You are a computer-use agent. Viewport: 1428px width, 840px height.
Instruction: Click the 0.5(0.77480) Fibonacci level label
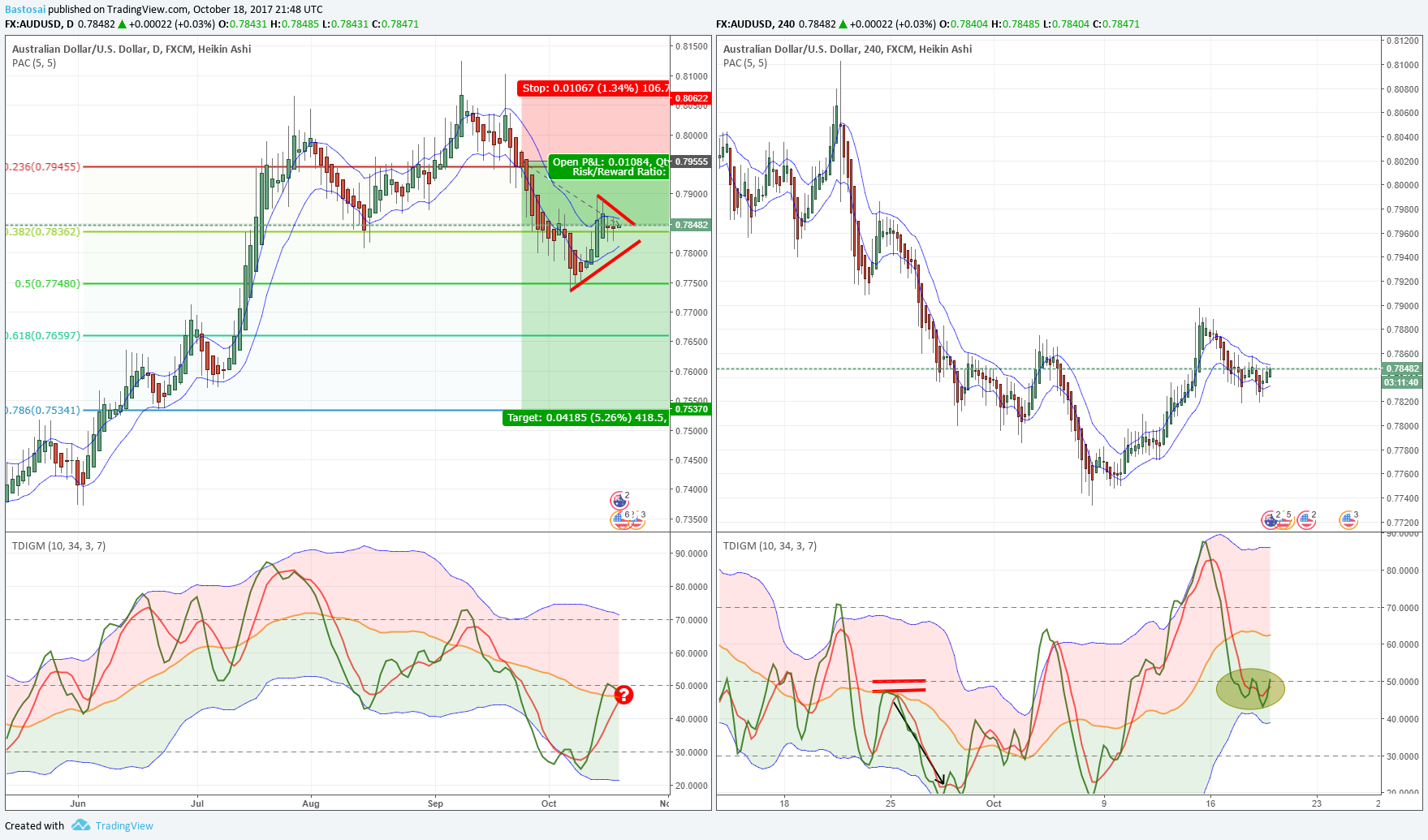click(x=47, y=283)
